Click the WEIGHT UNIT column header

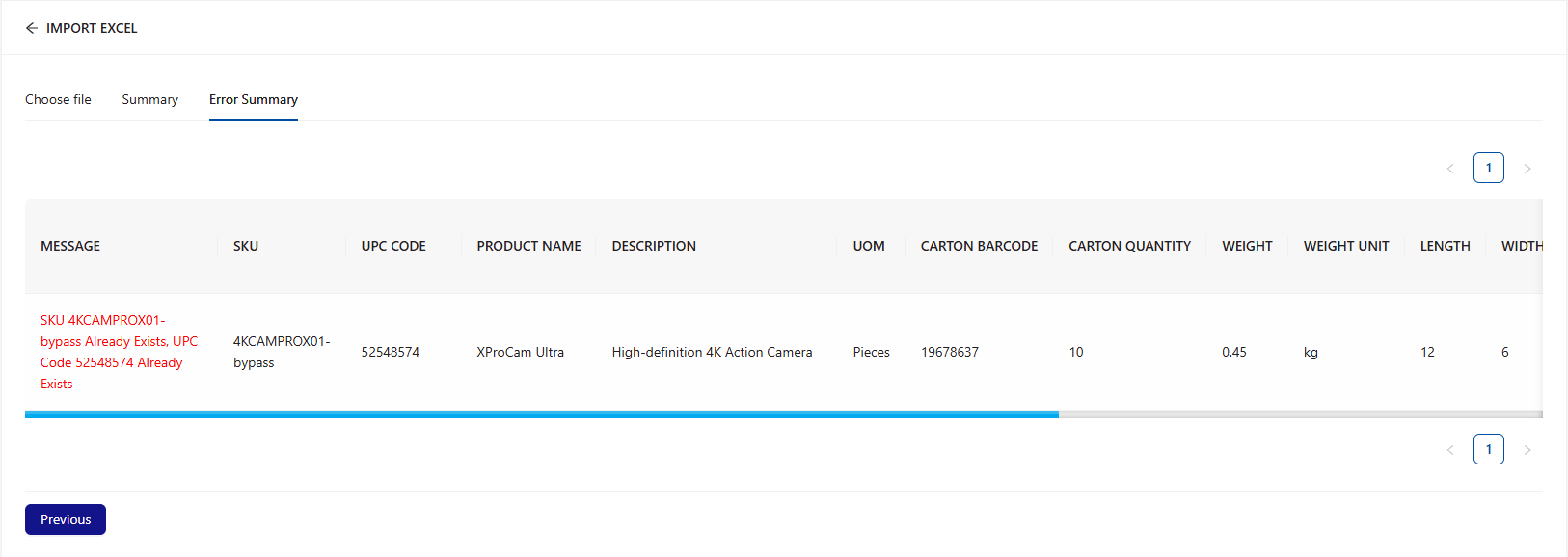1346,246
